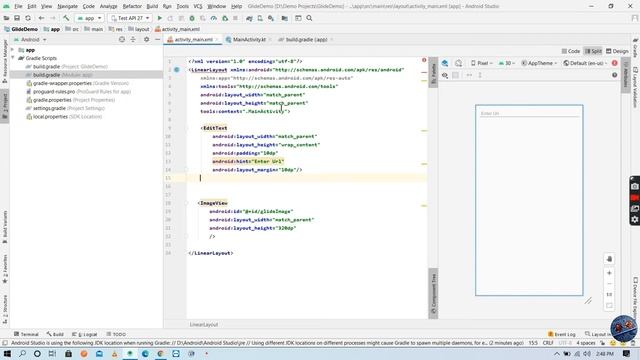Open the Default (en-us) locale dropdown
640x360 pixels.
[585, 63]
